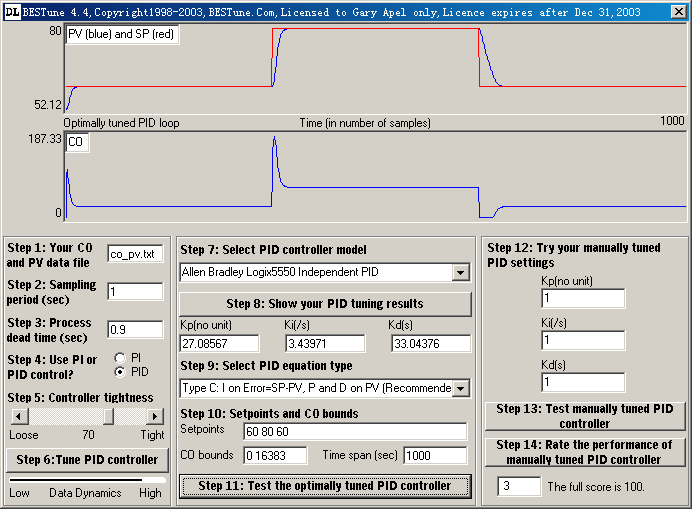Click the optimal Ki result field 3.43971
The height and width of the screenshot is (509, 692).
click(325, 343)
